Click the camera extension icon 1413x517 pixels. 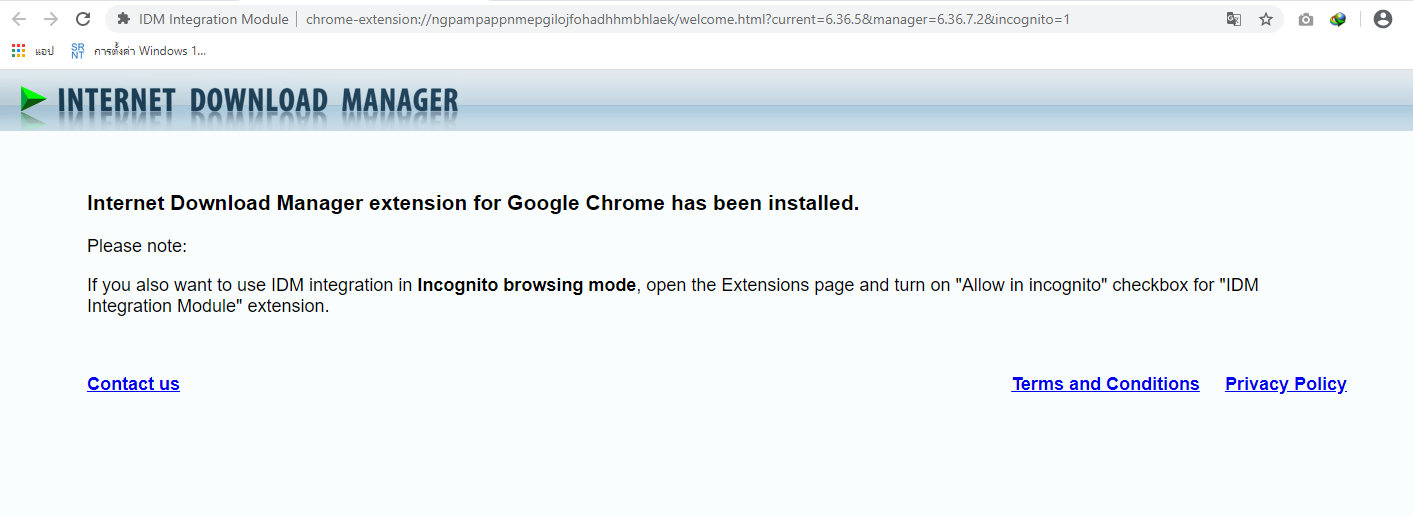click(1306, 19)
